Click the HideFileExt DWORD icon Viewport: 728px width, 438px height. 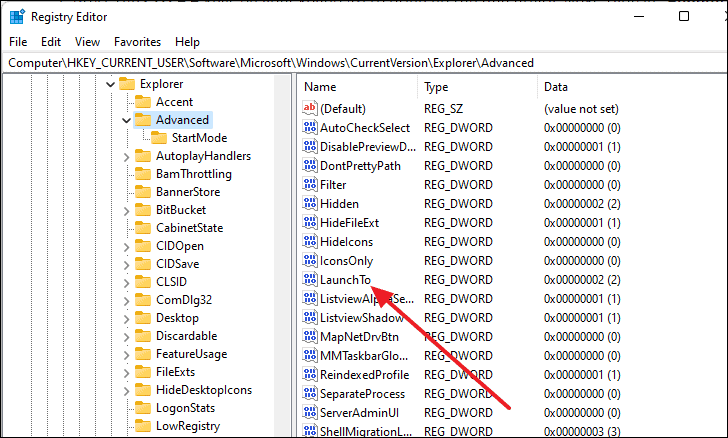point(310,222)
